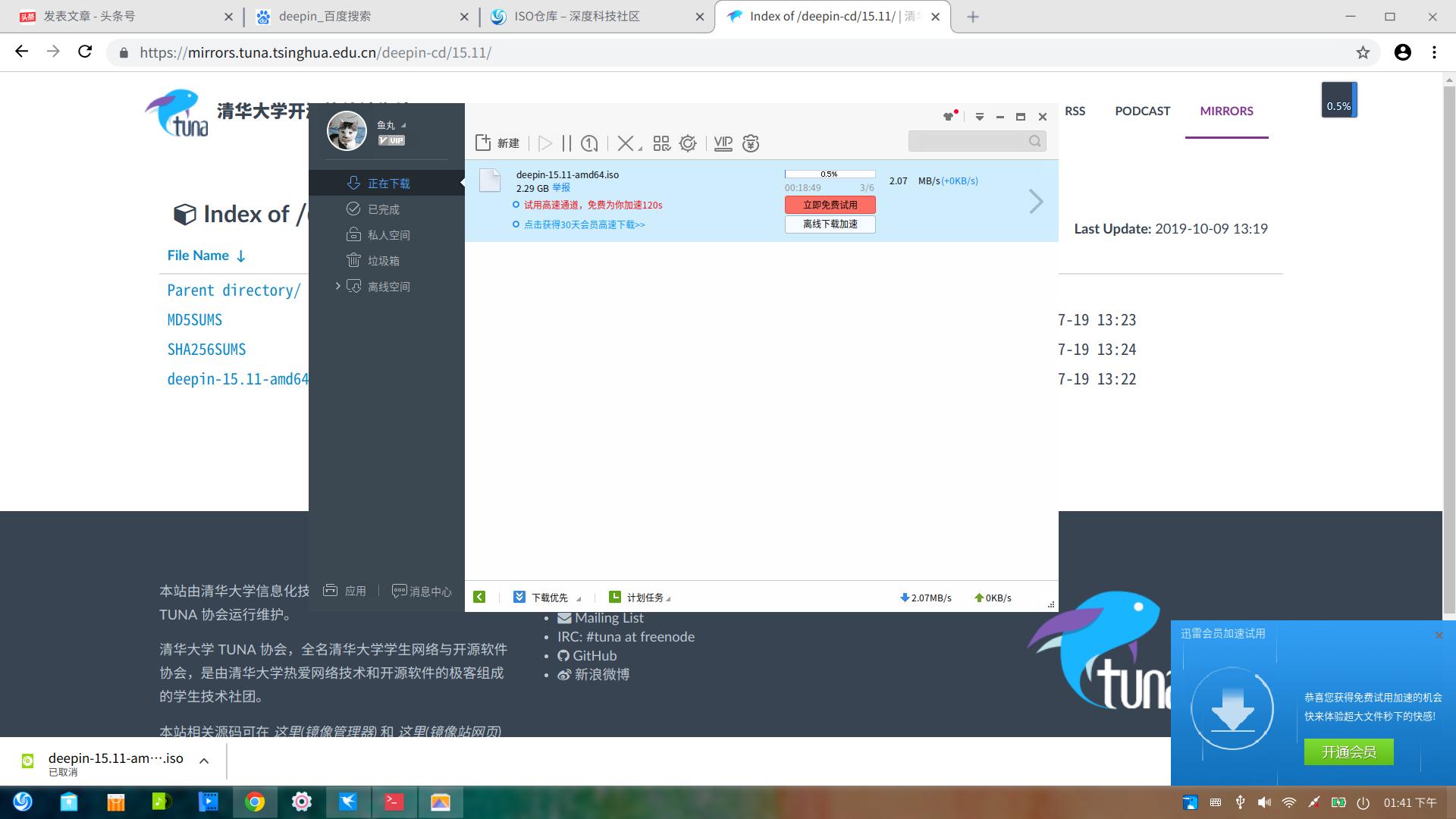1456x819 pixels.
Task: Delete the download task using X icon
Action: (626, 143)
